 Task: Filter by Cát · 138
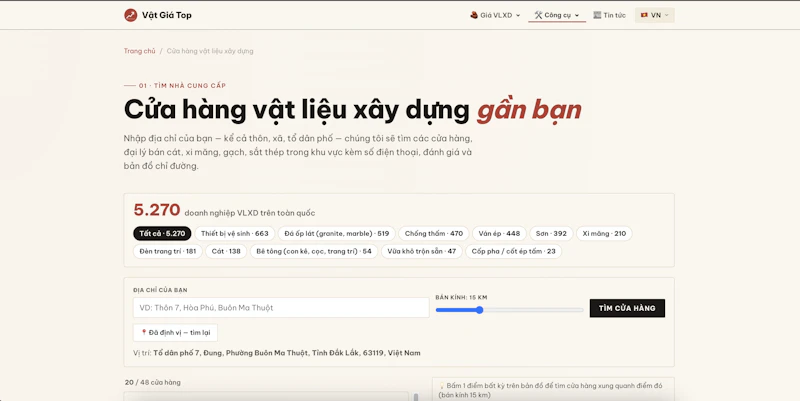pos(226,252)
